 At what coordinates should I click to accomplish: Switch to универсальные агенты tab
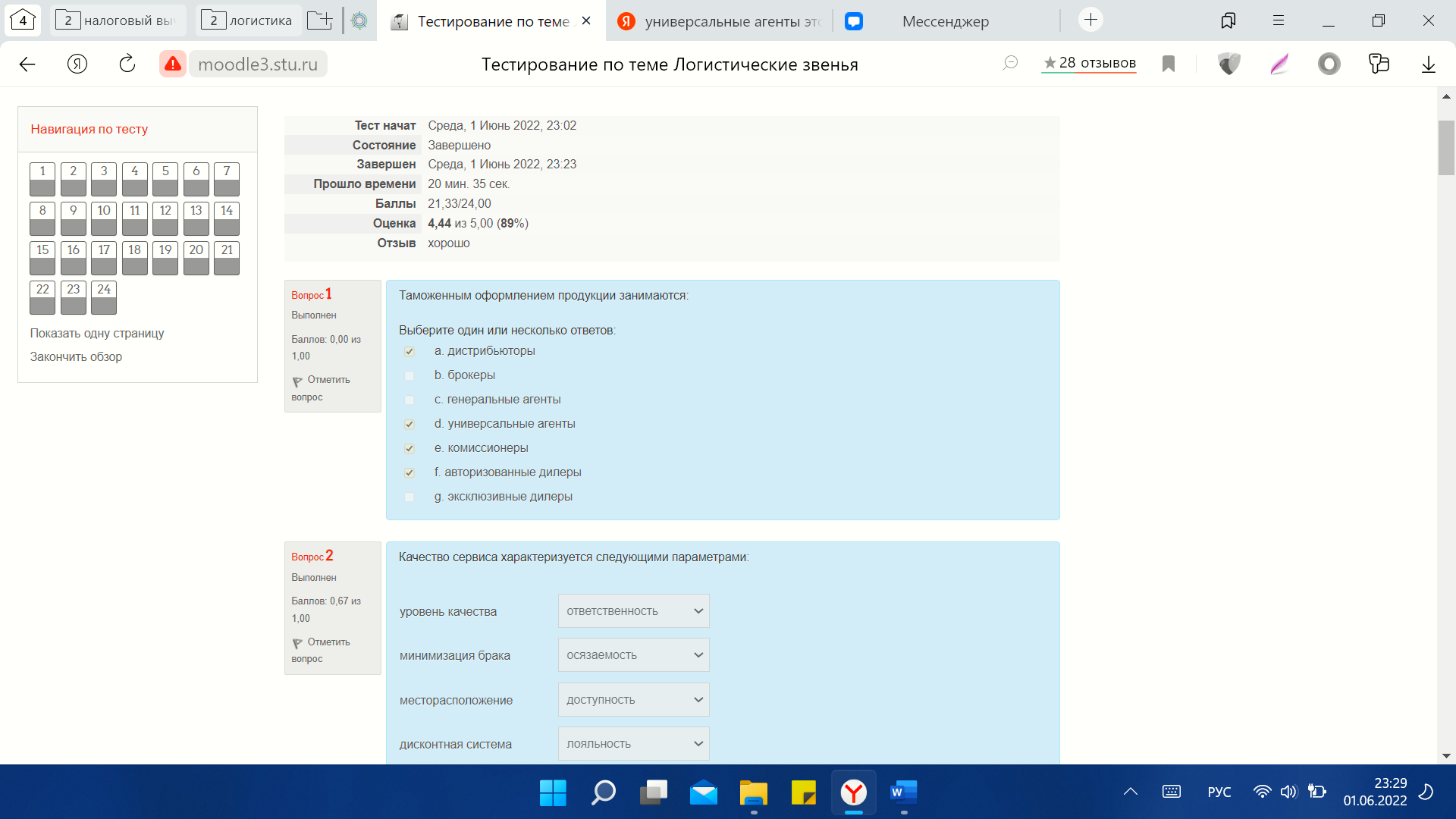pos(719,21)
